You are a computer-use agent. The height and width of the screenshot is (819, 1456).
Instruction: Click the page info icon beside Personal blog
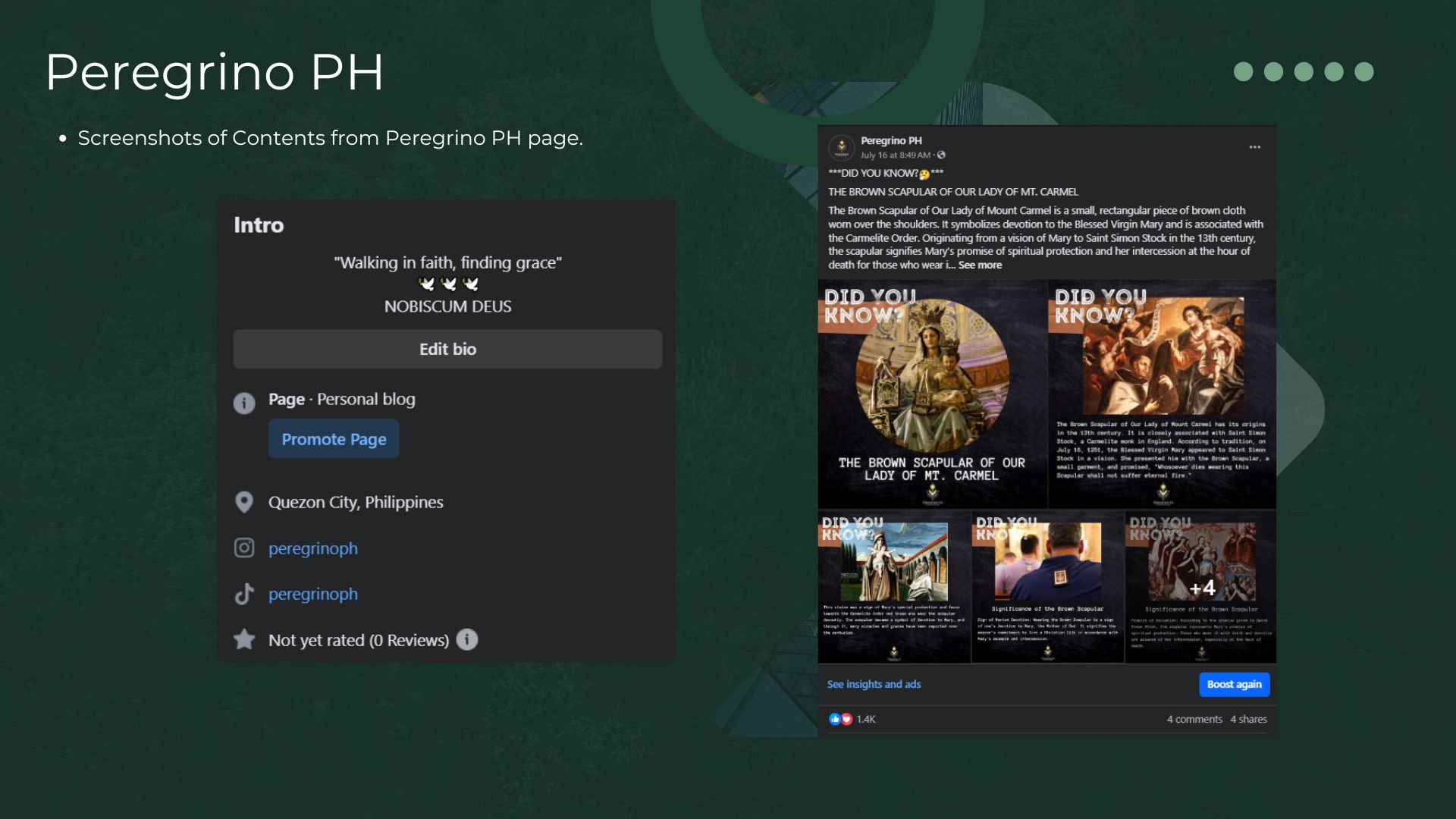tap(244, 403)
